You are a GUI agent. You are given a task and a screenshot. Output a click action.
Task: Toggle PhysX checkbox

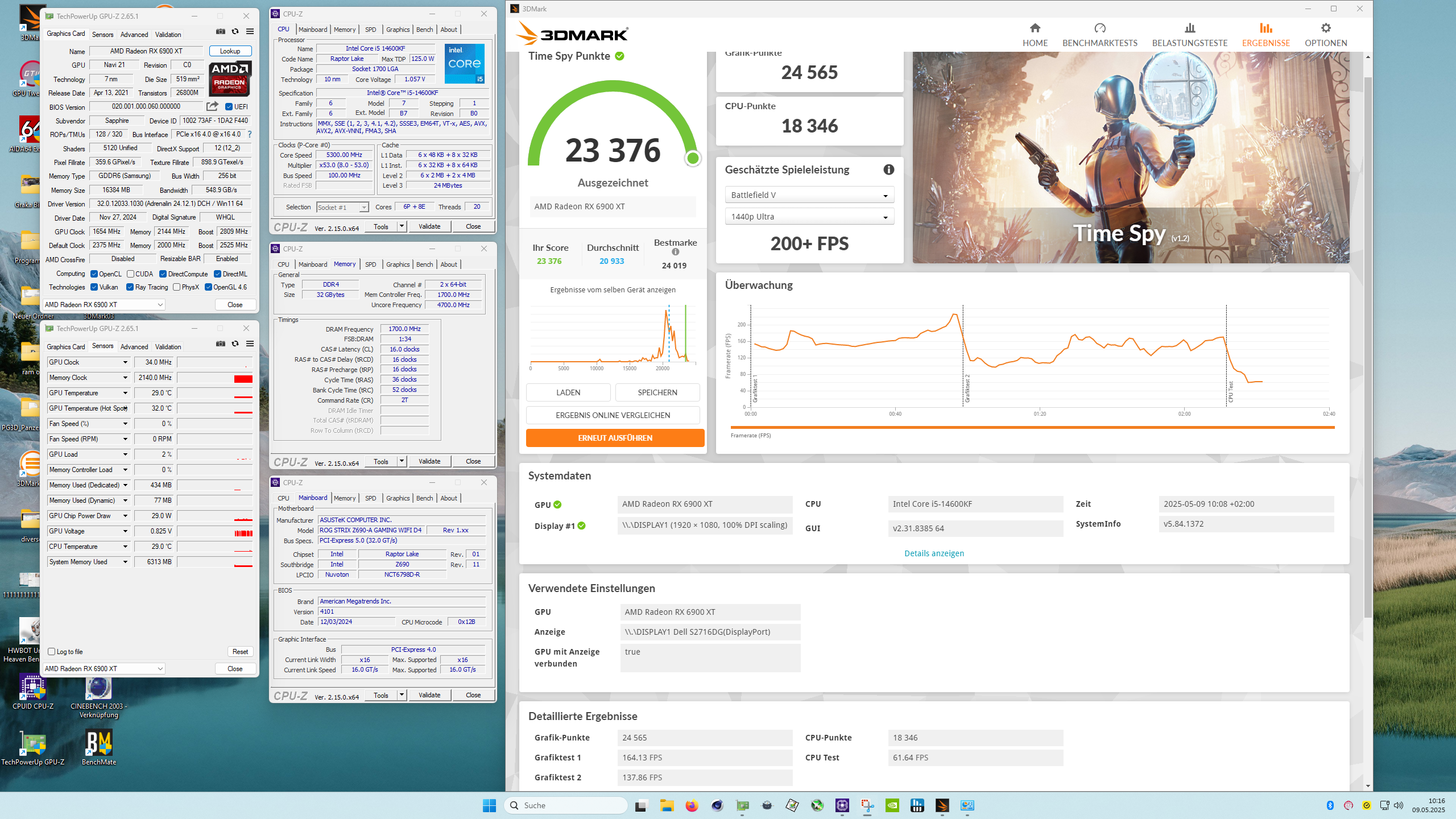pyautogui.click(x=177, y=287)
